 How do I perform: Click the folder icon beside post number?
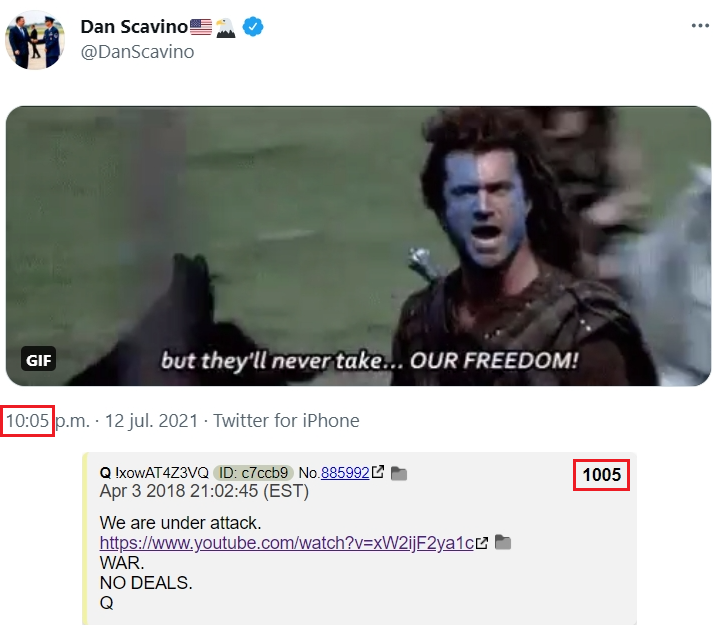[x=399, y=473]
